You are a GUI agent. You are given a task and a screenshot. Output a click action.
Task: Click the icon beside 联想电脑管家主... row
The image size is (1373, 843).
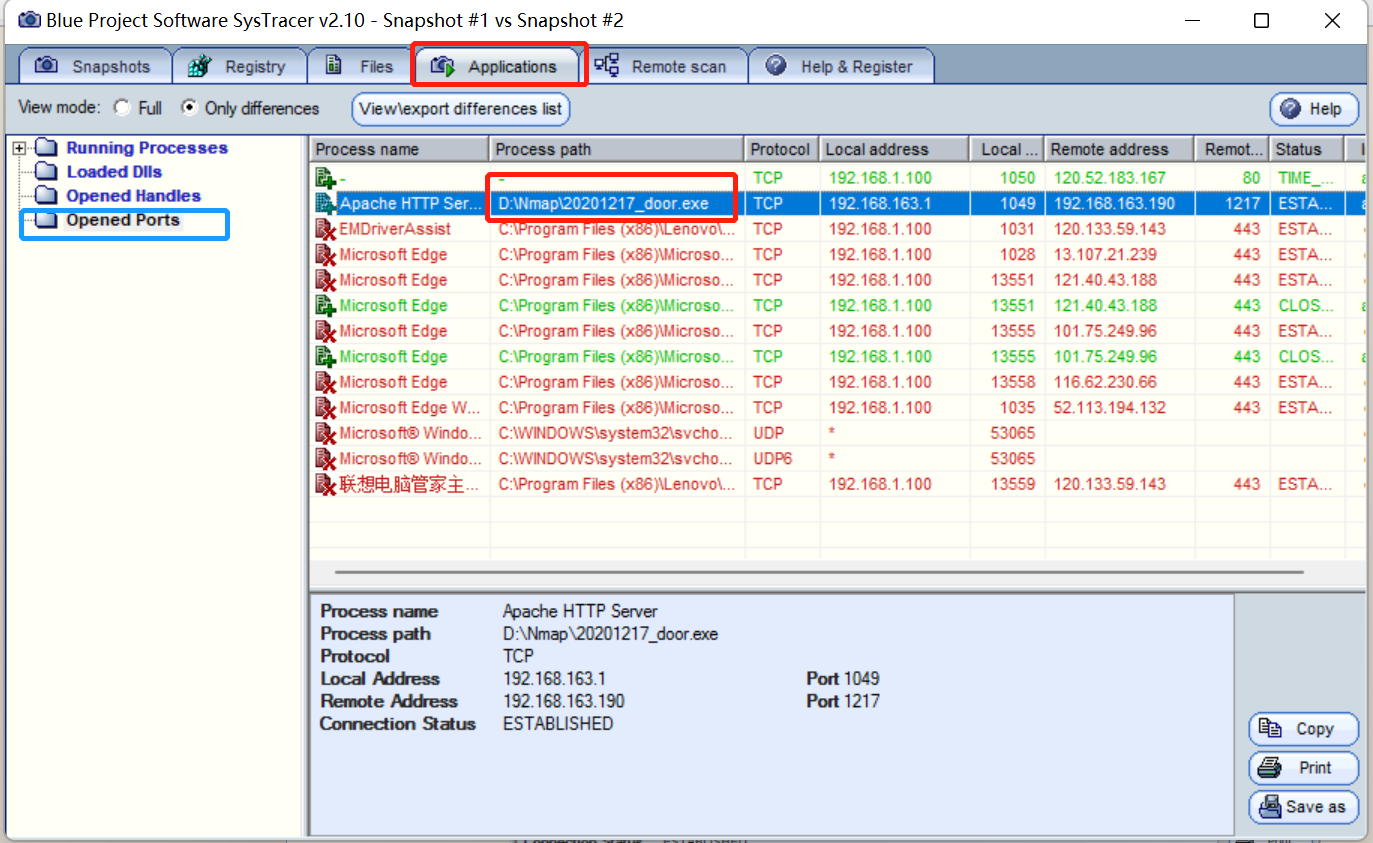[325, 484]
